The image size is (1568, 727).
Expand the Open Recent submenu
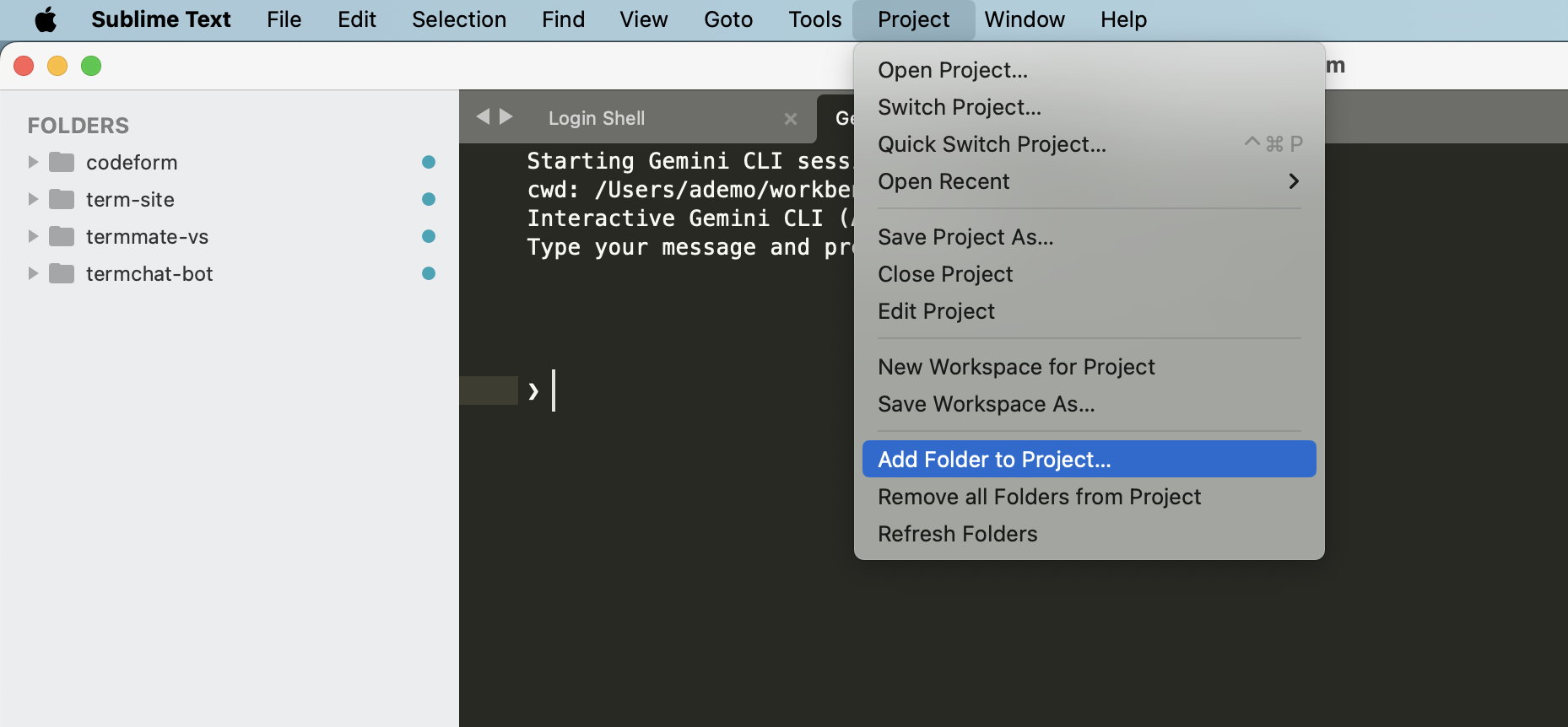1089,181
